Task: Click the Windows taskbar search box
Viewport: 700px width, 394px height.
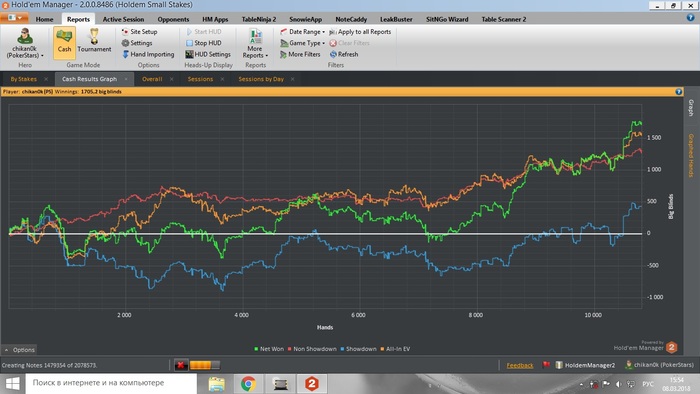Action: coord(111,383)
